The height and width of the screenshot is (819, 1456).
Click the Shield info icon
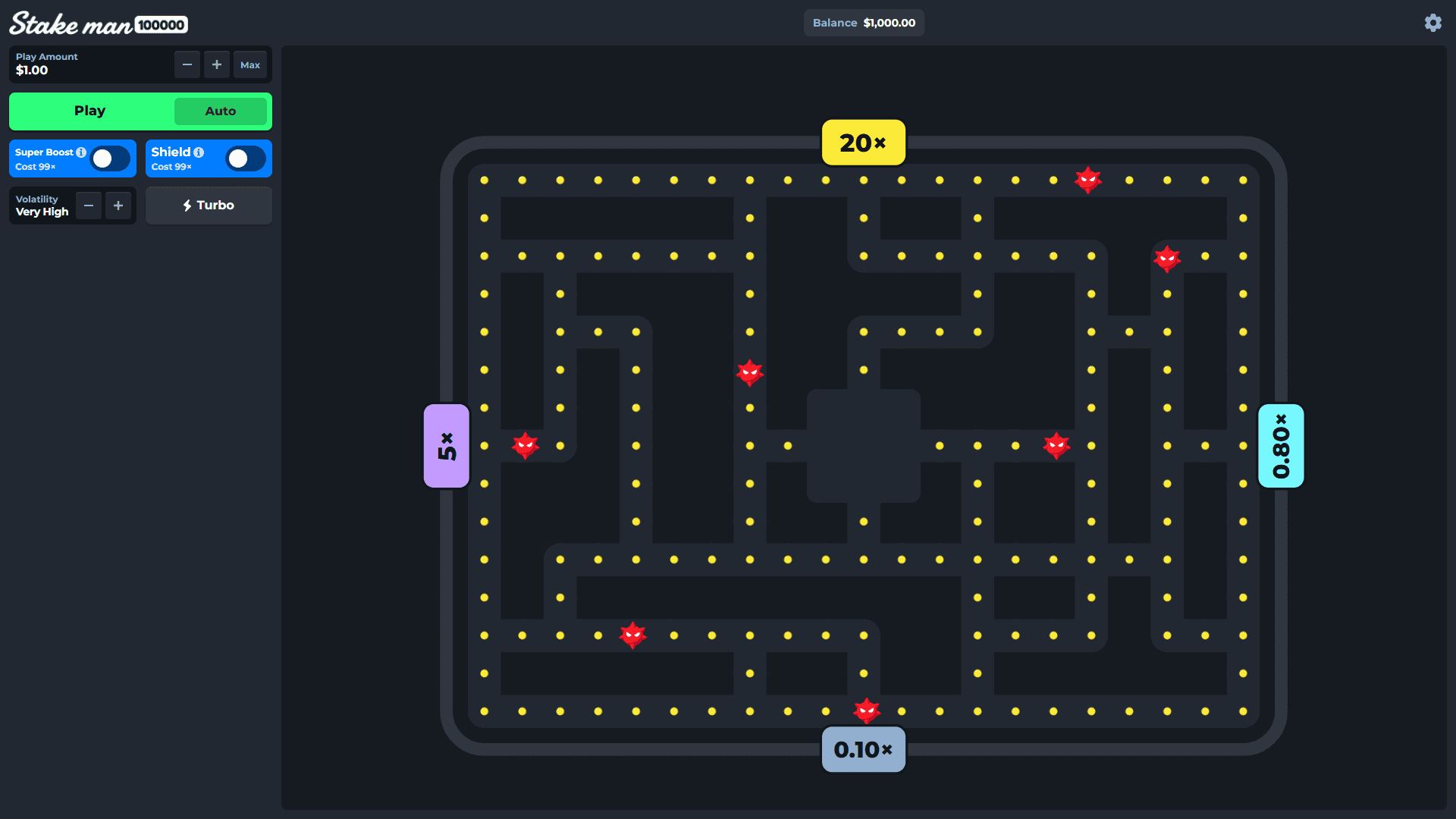point(199,152)
